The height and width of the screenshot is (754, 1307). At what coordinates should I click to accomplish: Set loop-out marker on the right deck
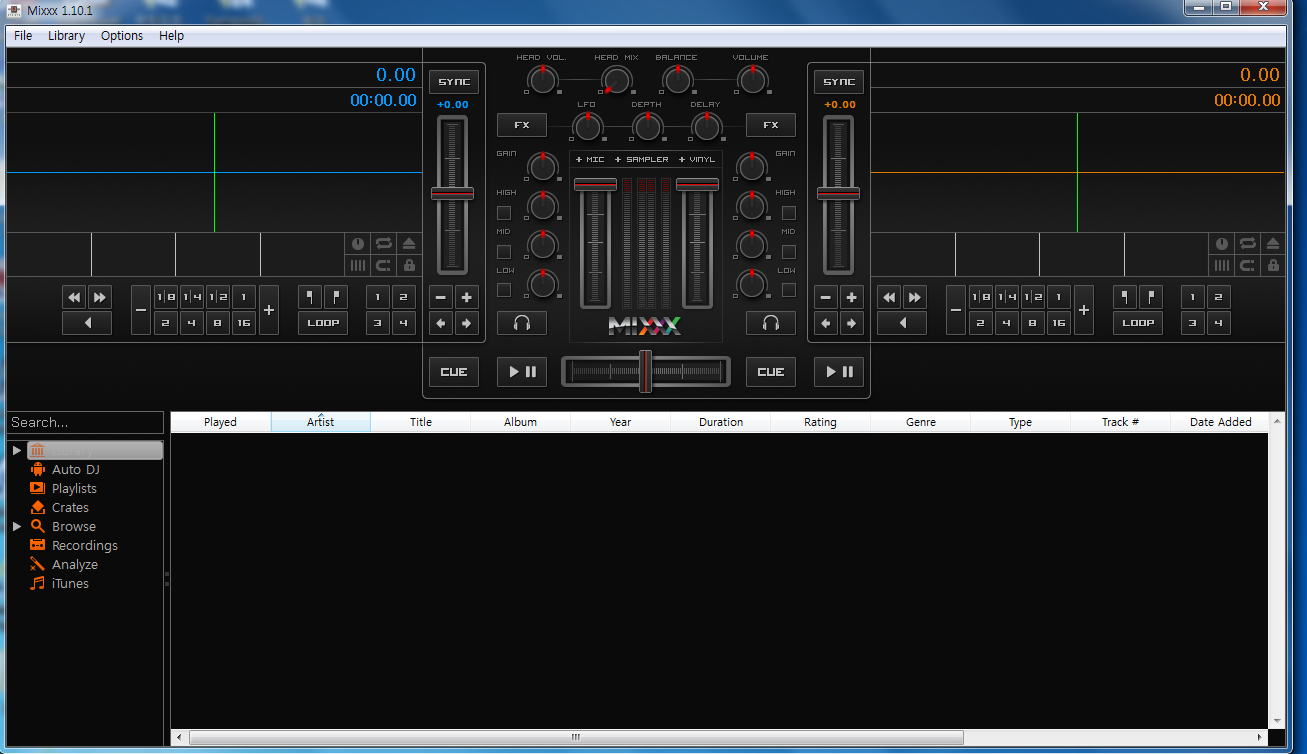point(1151,297)
